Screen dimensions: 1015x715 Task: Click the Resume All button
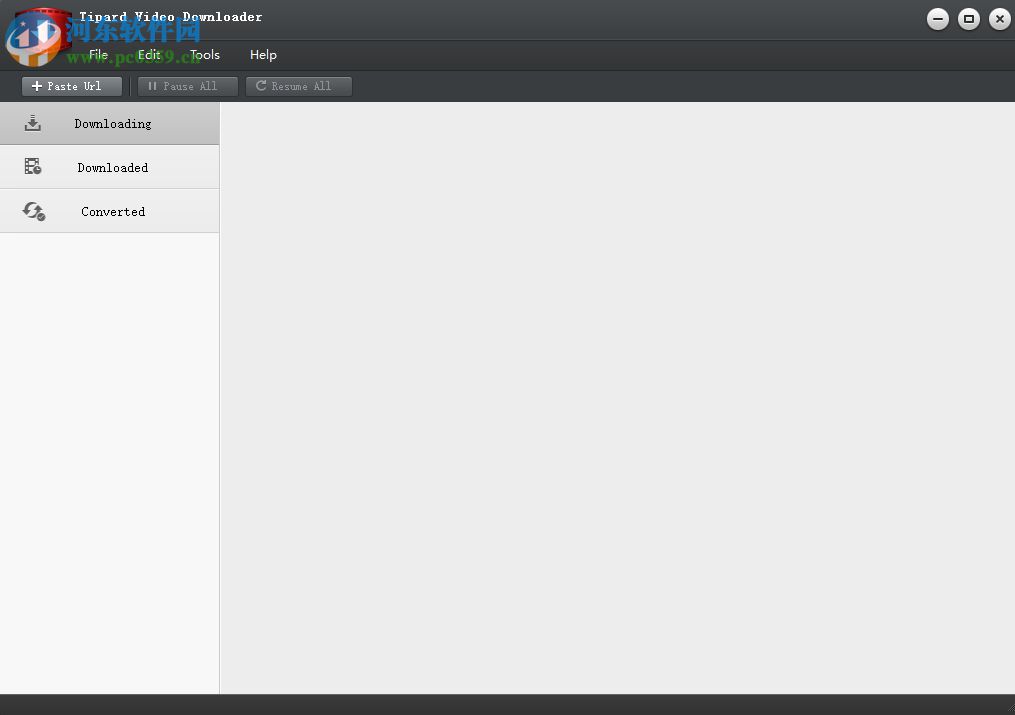[x=298, y=86]
